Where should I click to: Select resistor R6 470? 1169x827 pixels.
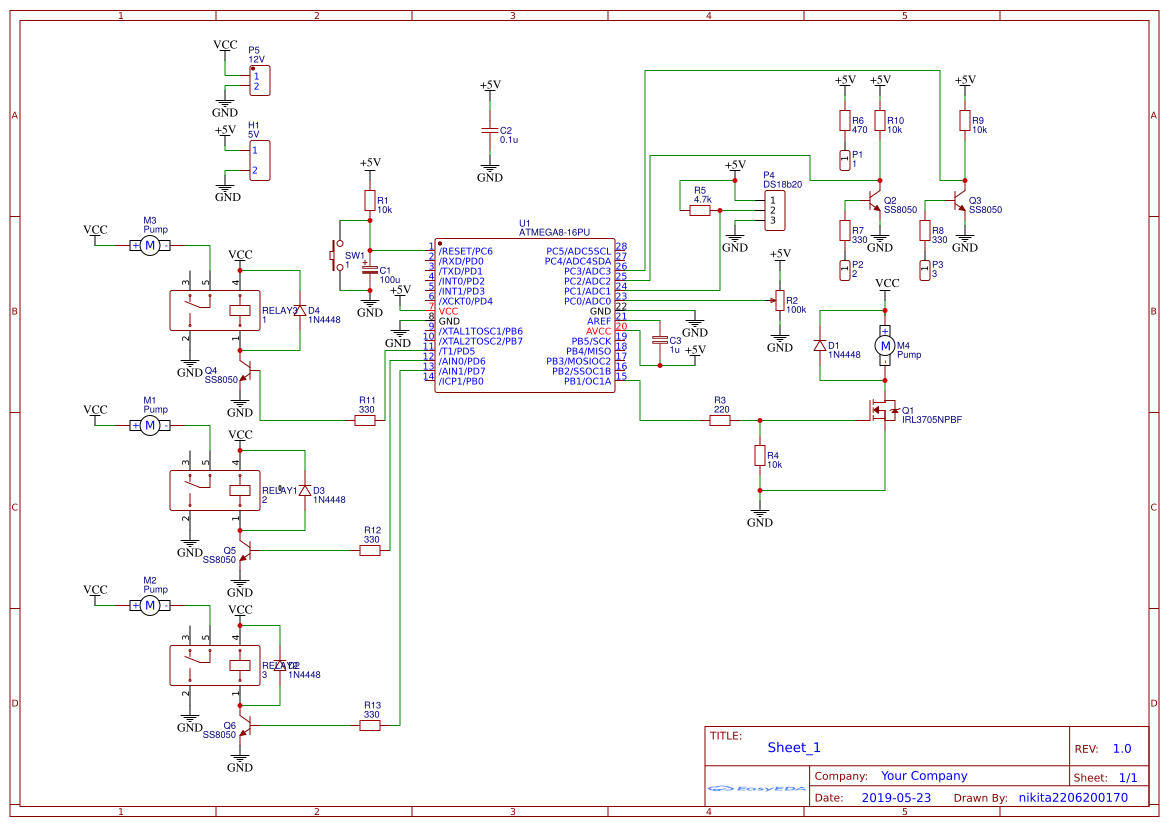click(x=845, y=121)
